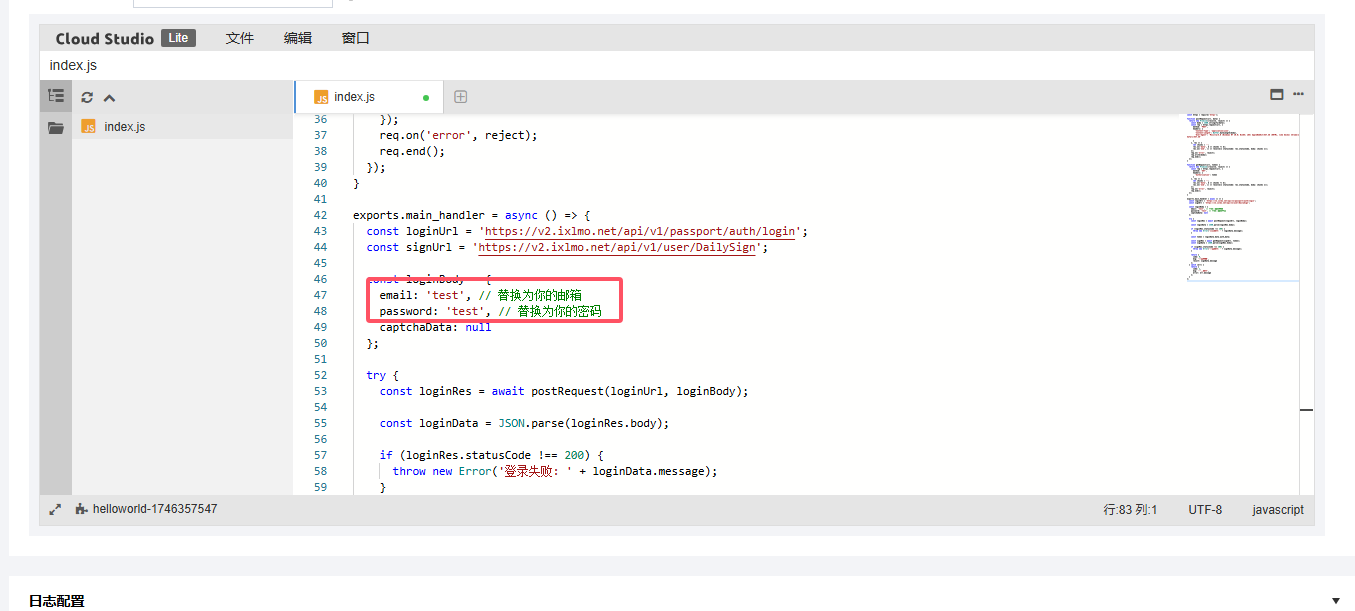Expand the editor to fullscreen
This screenshot has width=1355, height=611.
click(x=55, y=510)
